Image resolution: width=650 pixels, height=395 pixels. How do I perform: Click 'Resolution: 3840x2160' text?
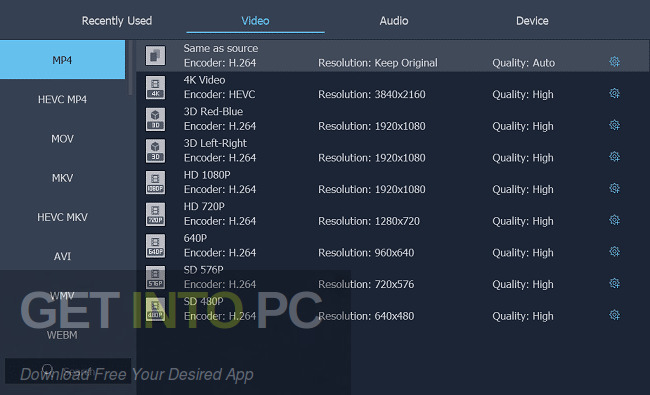tap(372, 95)
